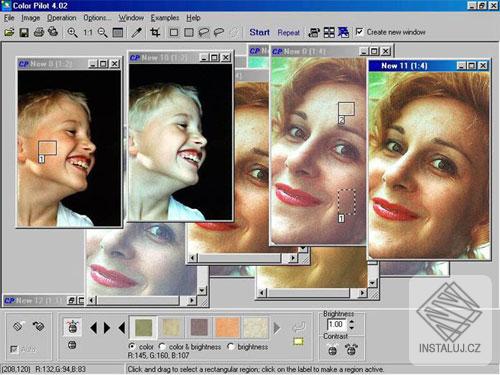Decrease Brightness with the down spinner
Image resolution: width=500 pixels, height=375 pixels.
click(351, 328)
